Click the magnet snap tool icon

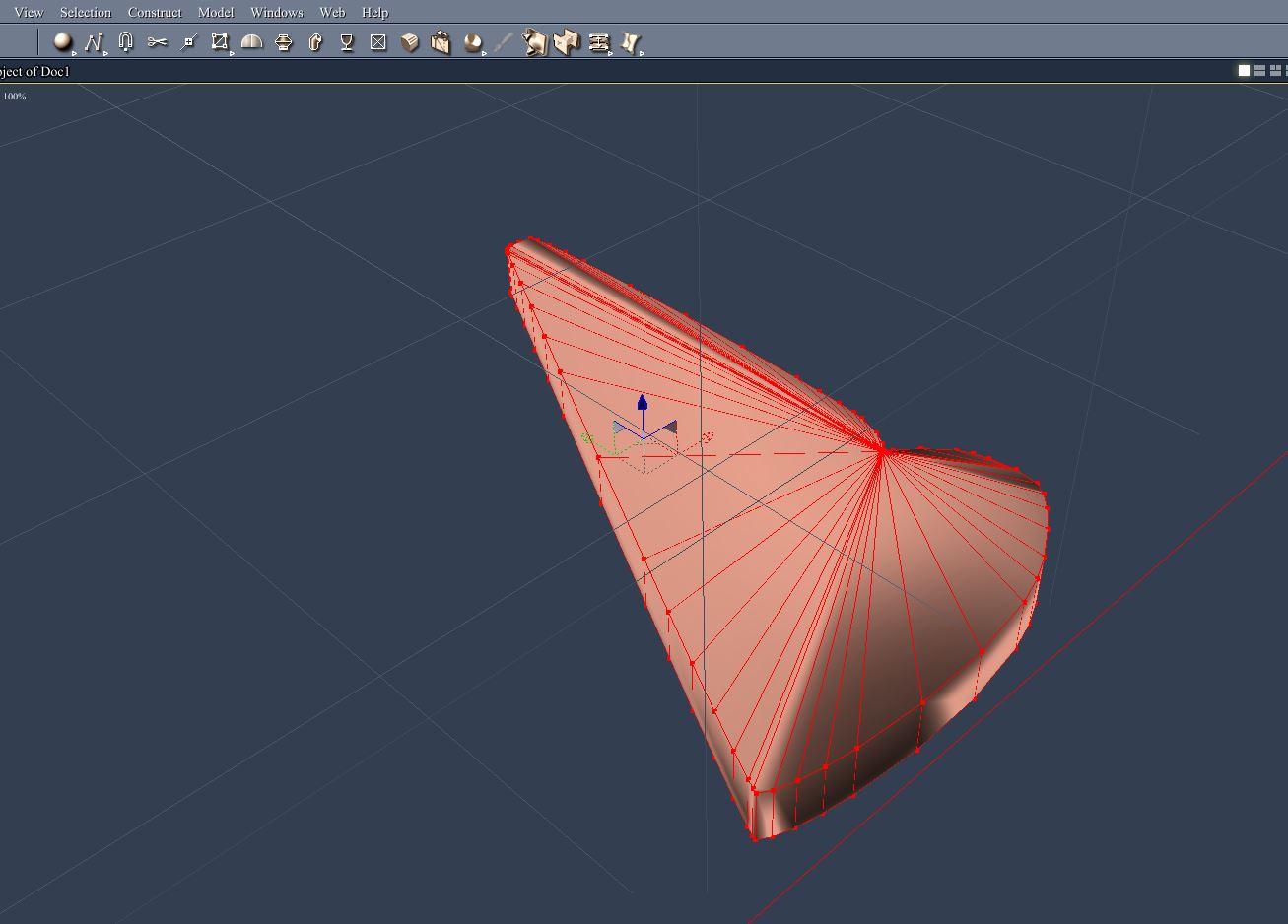pyautogui.click(x=125, y=42)
